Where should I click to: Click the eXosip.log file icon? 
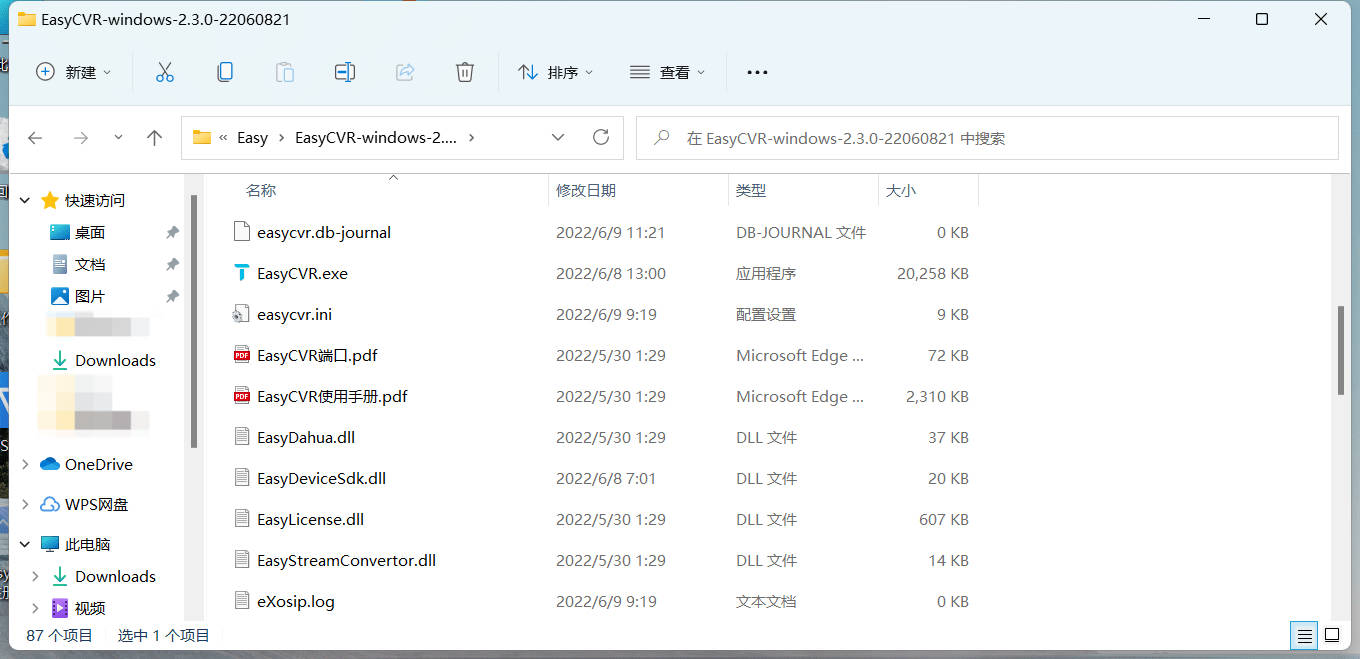pyautogui.click(x=241, y=601)
